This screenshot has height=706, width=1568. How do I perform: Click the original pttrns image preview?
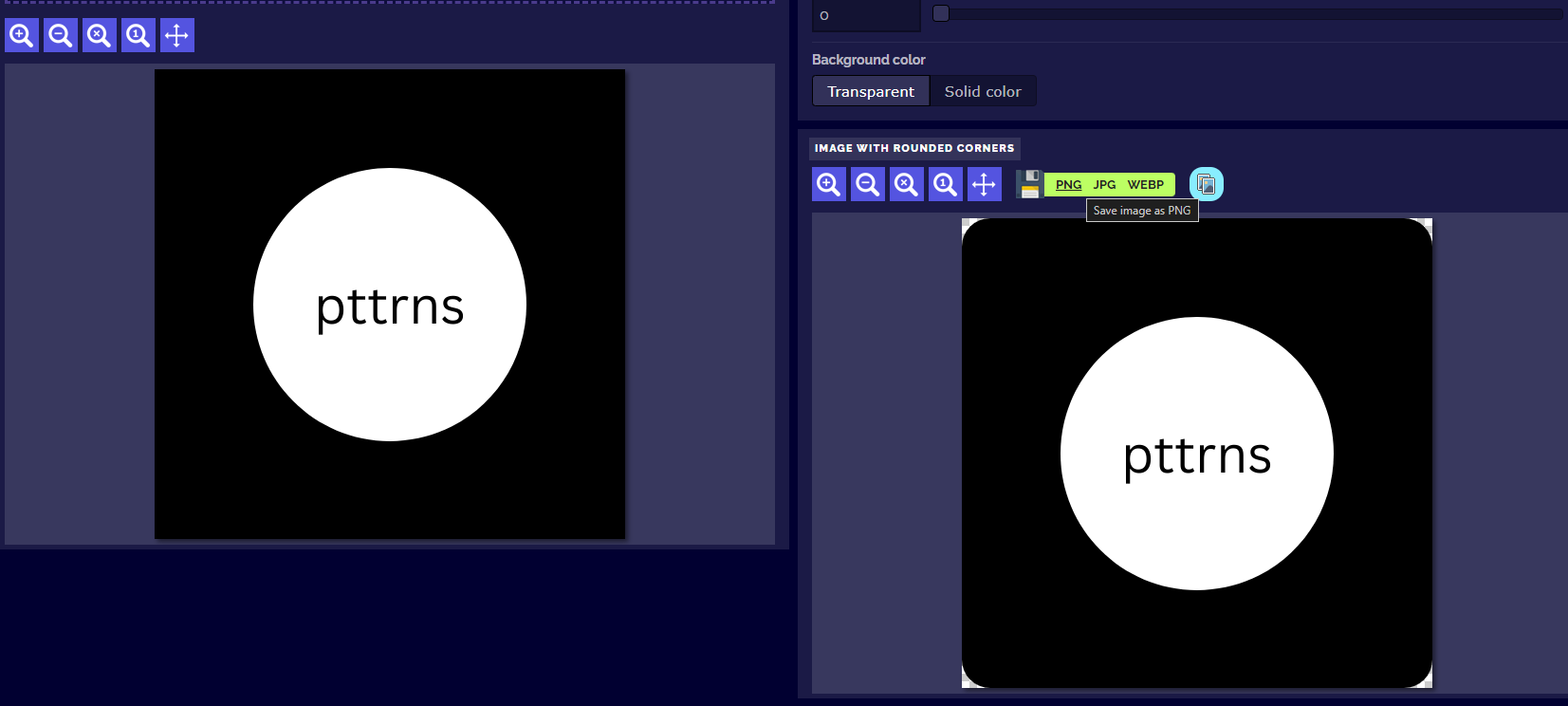click(x=390, y=305)
